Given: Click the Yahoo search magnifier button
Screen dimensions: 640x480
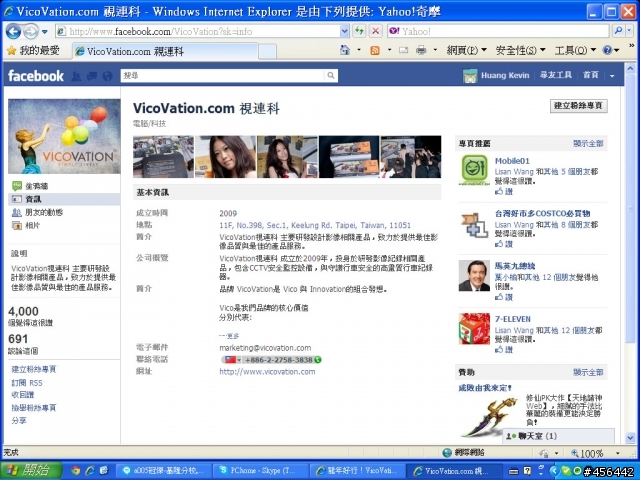Looking at the screenshot, I should 618,31.
